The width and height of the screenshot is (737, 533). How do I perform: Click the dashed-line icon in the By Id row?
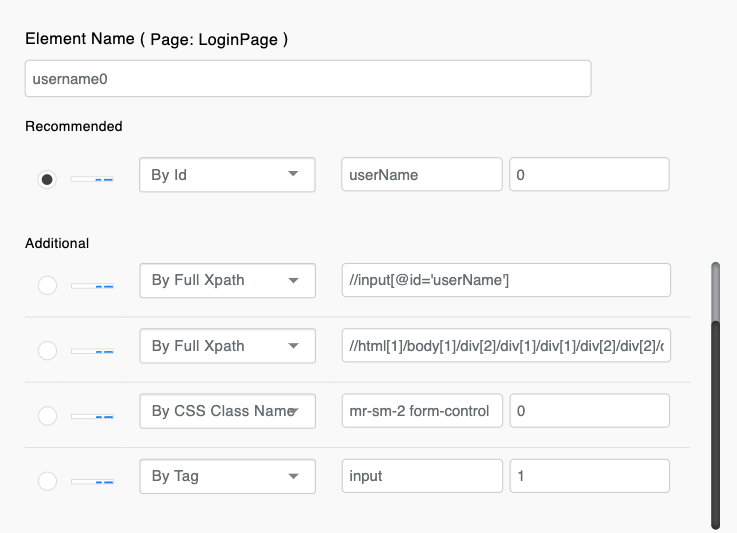92,179
